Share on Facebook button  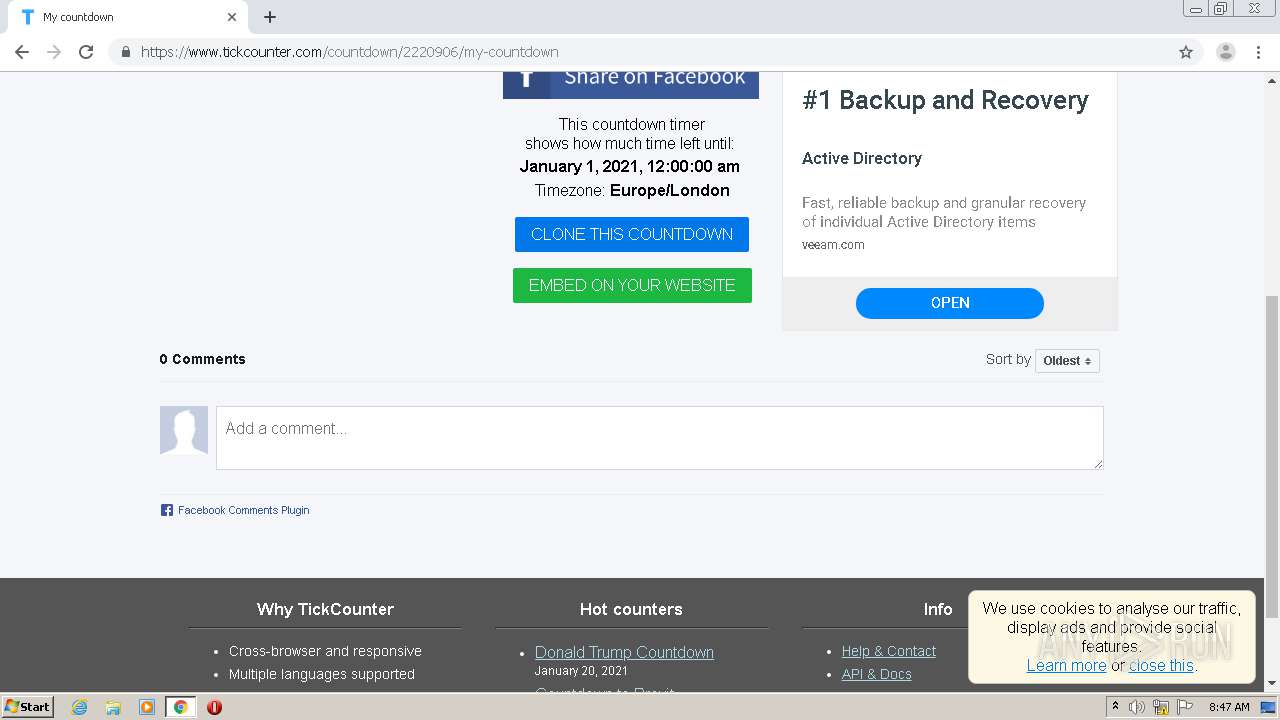[631, 83]
